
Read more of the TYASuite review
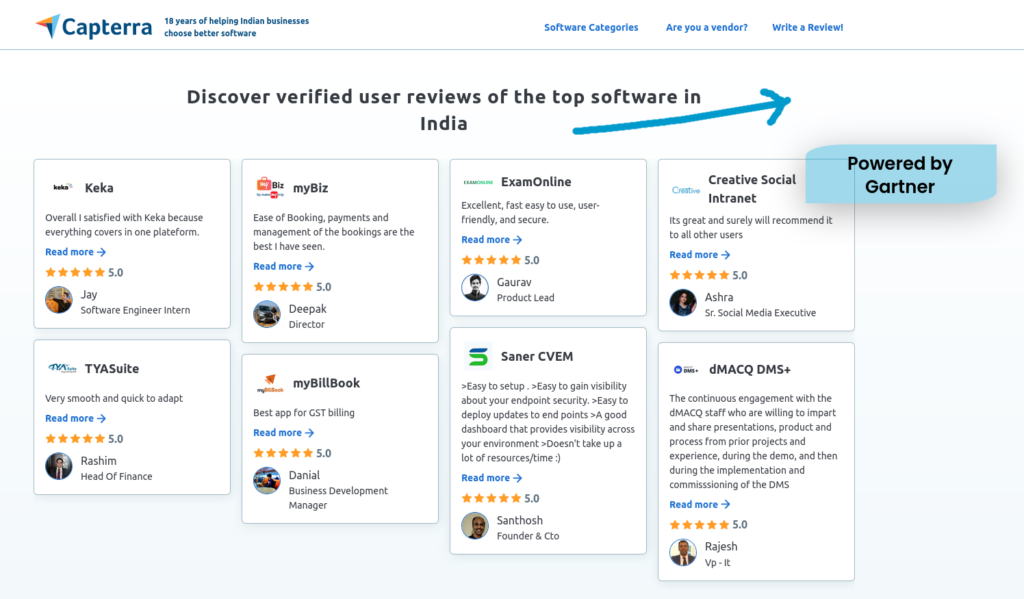coord(75,417)
